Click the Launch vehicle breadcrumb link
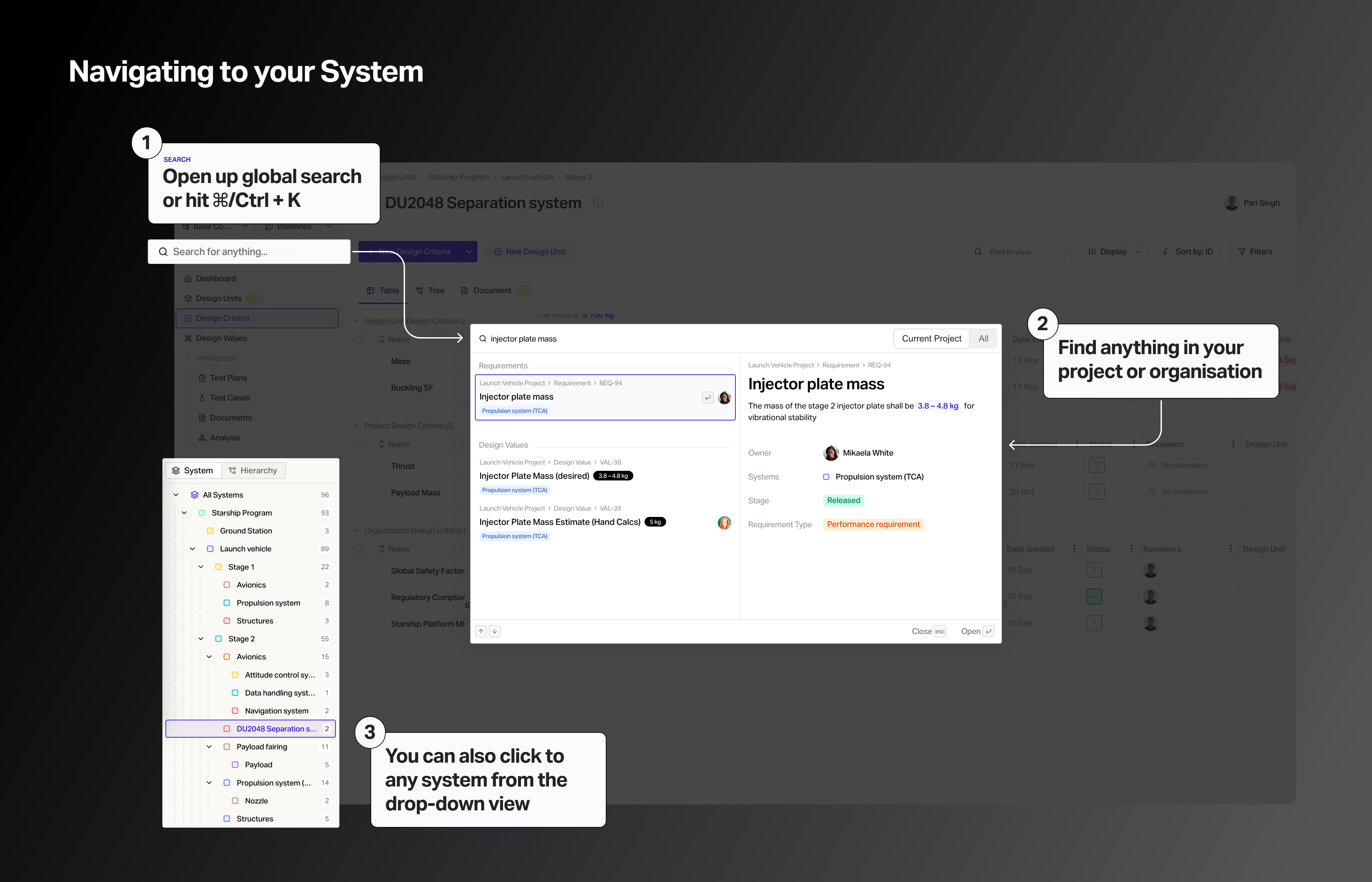 coord(527,177)
